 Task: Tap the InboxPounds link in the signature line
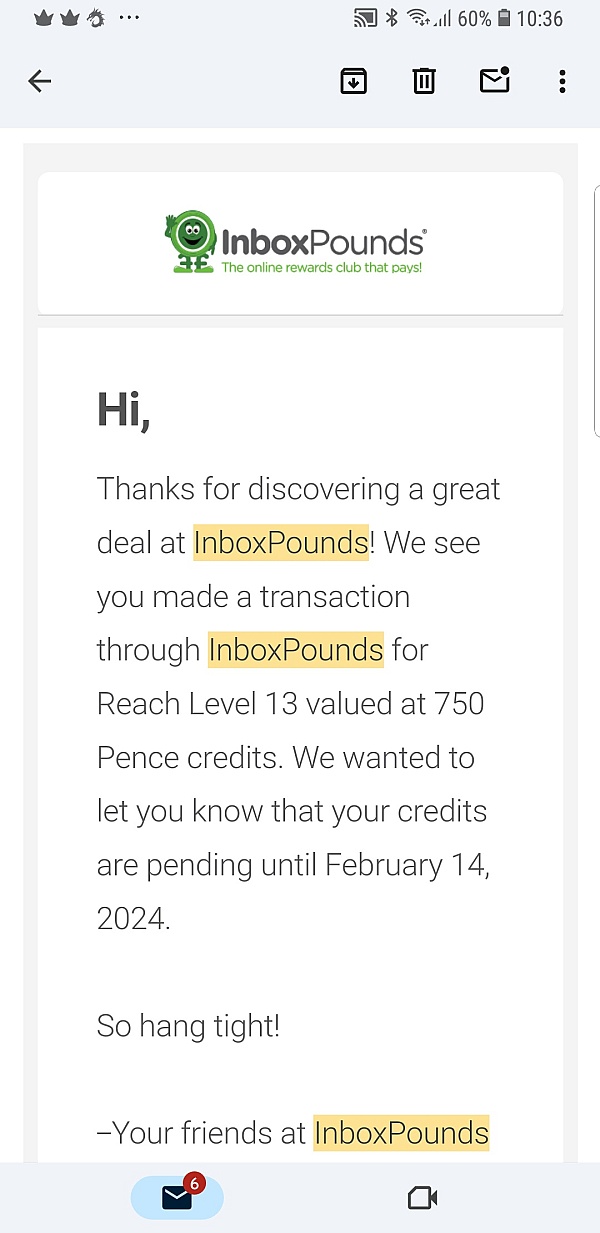coord(401,1132)
